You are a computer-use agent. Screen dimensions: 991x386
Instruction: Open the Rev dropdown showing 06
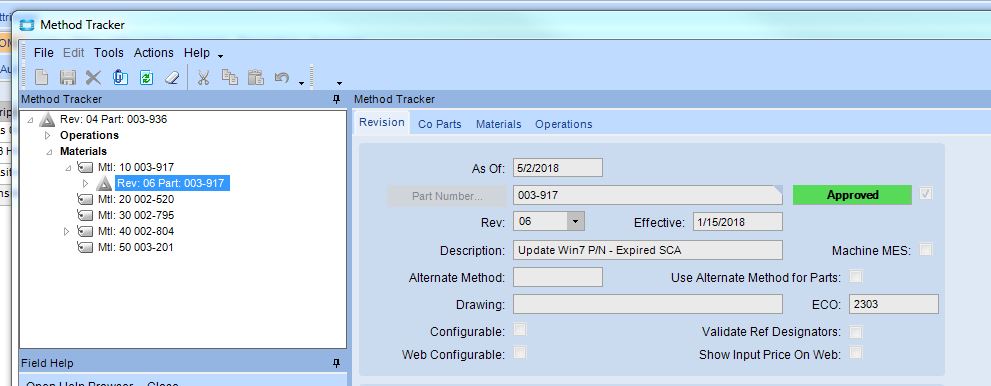point(575,221)
